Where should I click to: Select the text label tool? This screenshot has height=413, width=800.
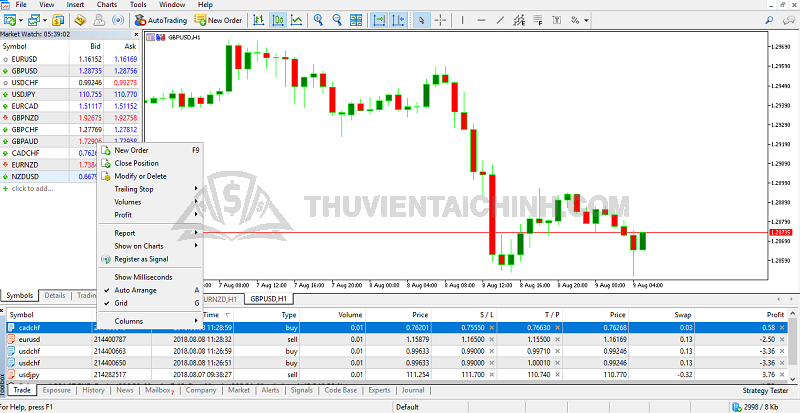point(557,20)
